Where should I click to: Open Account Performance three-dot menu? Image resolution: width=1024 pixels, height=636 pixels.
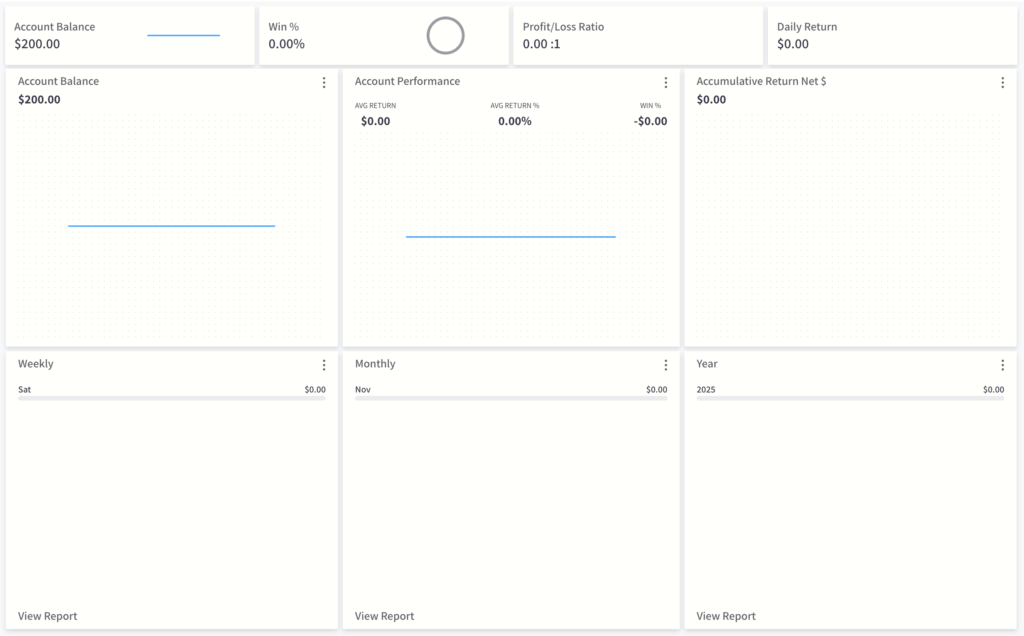665,83
